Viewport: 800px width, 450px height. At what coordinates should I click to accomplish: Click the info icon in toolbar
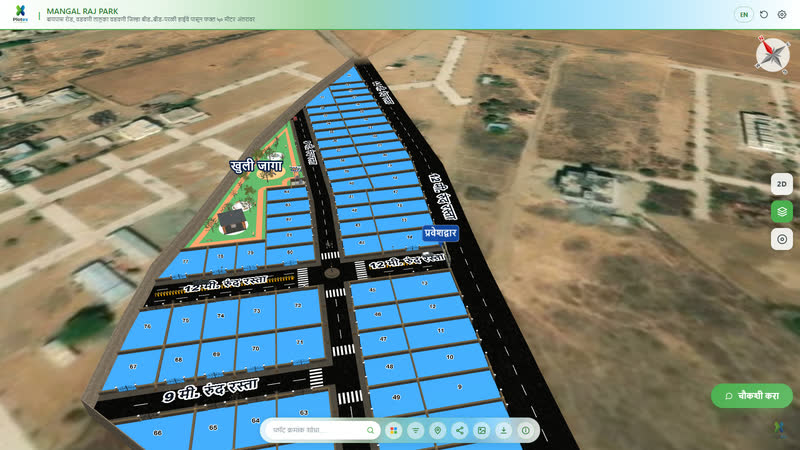525,431
